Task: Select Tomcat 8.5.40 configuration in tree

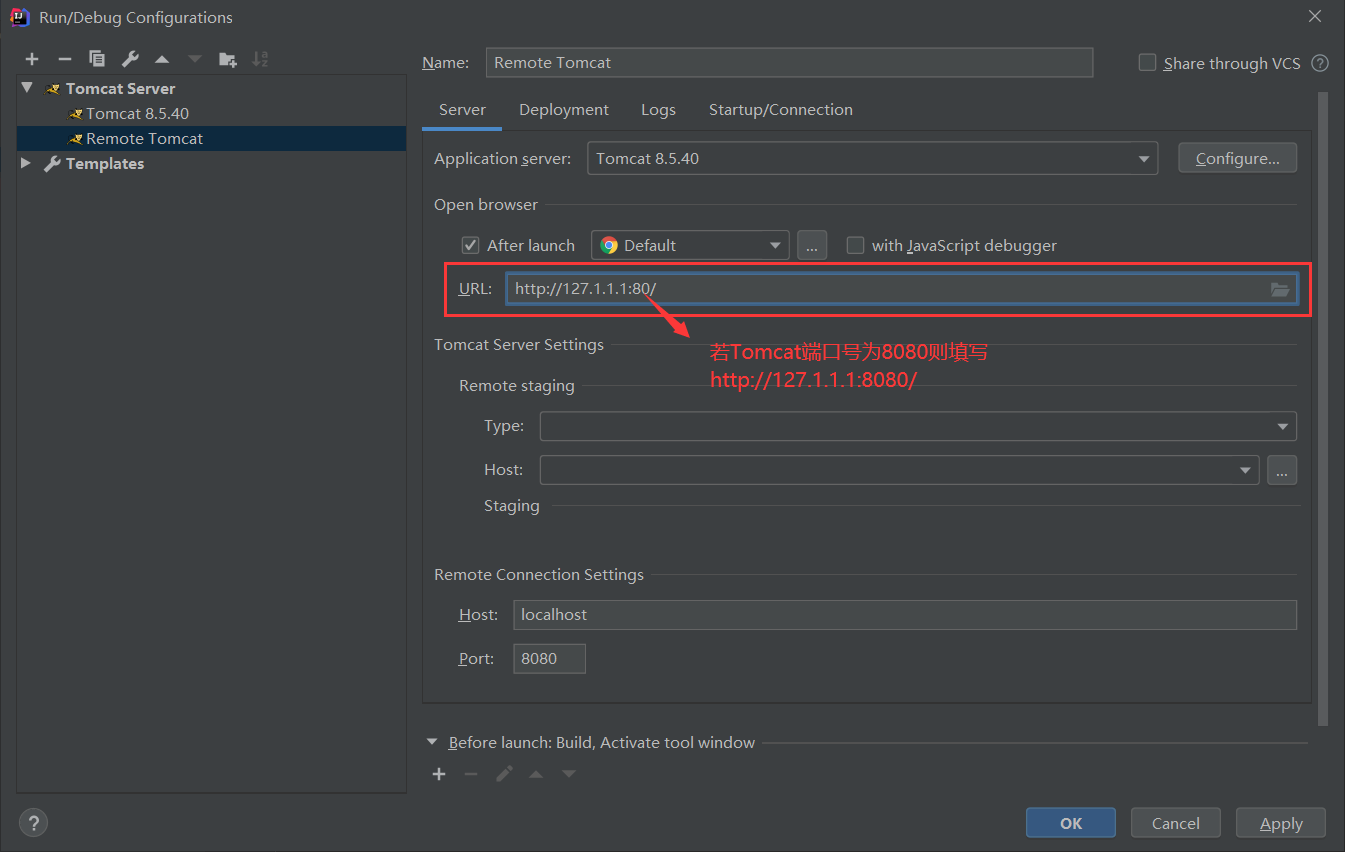Action: point(137,113)
